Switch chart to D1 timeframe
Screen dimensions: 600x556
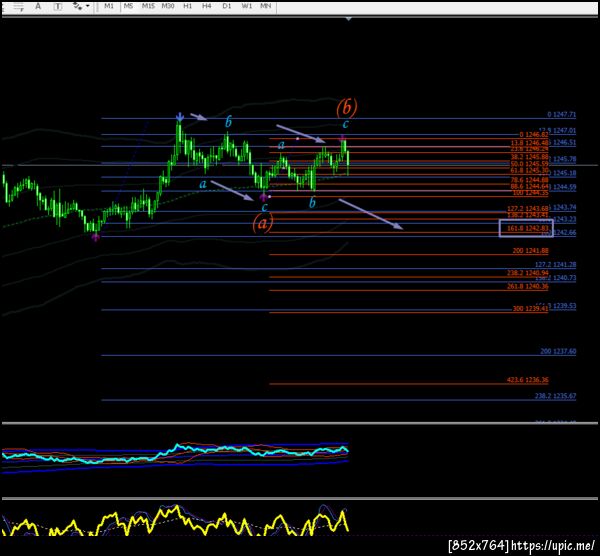(227, 6)
